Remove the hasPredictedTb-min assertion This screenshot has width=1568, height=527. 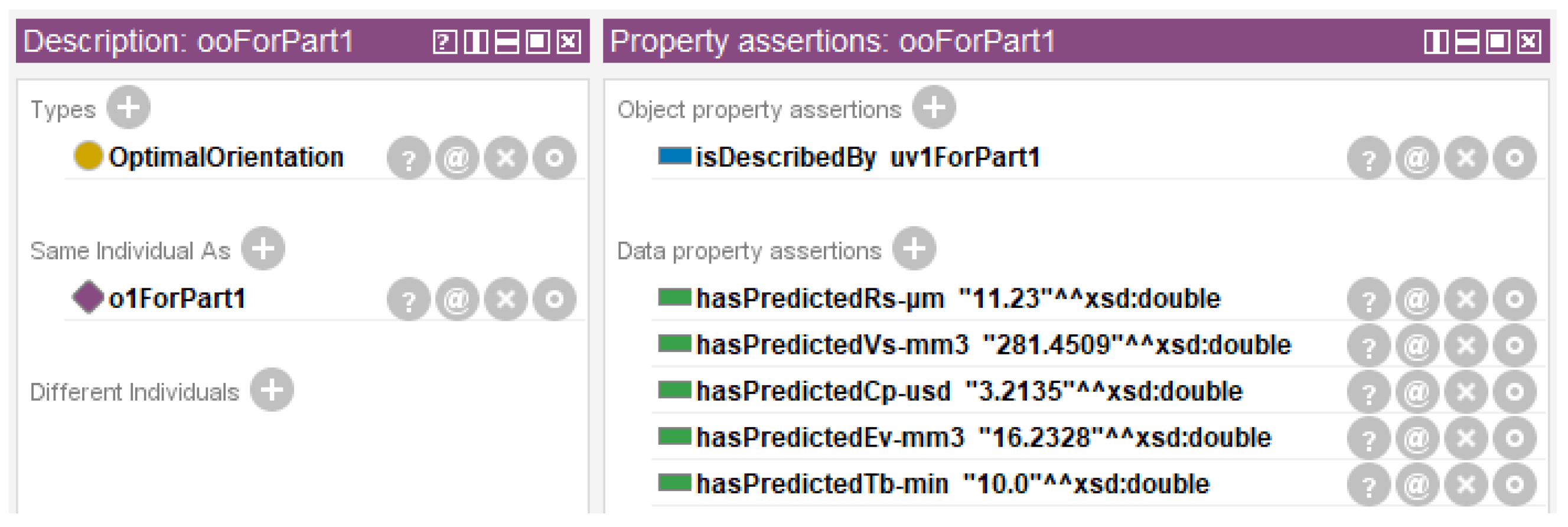tap(1466, 484)
